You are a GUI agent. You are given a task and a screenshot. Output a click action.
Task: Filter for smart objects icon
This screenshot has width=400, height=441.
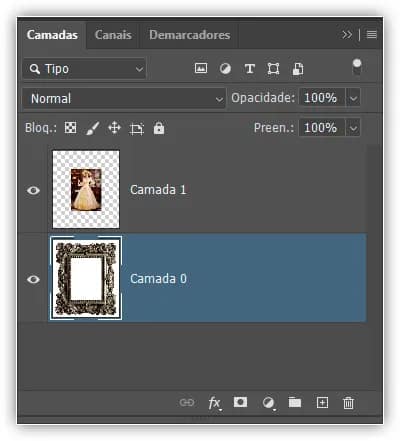point(298,69)
